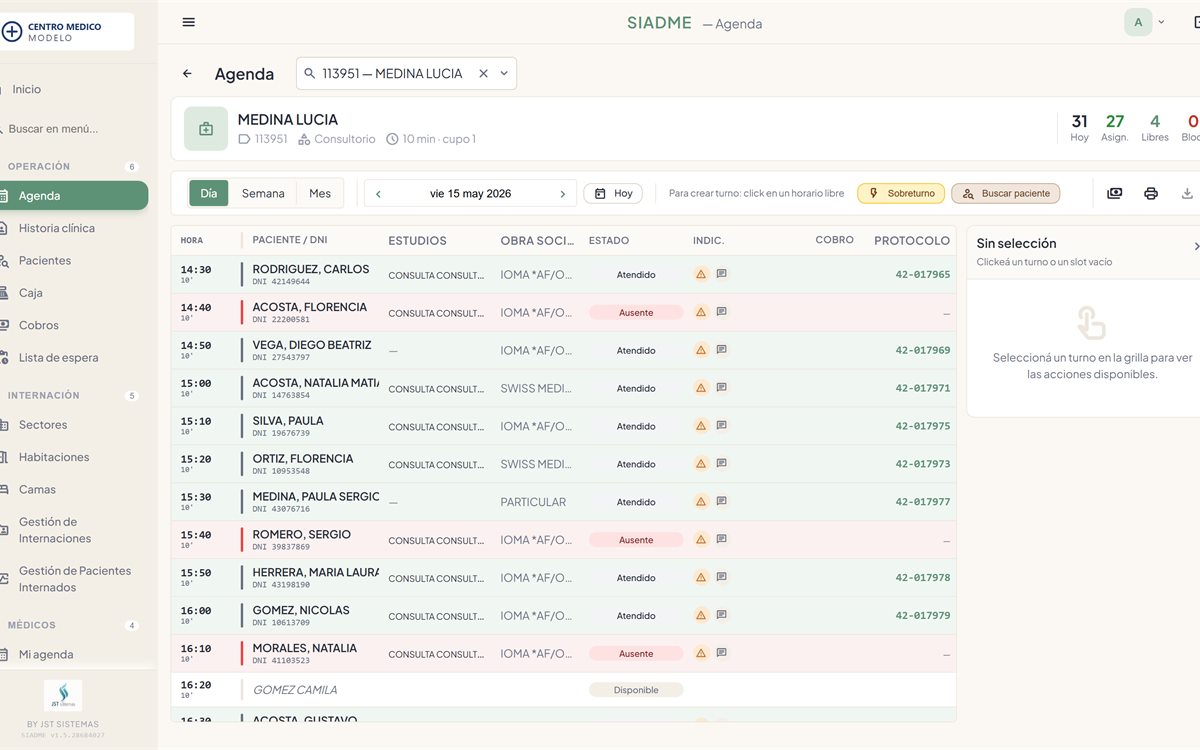Click Buscar paciente button
The image size is (1200, 750).
pyautogui.click(x=1006, y=194)
